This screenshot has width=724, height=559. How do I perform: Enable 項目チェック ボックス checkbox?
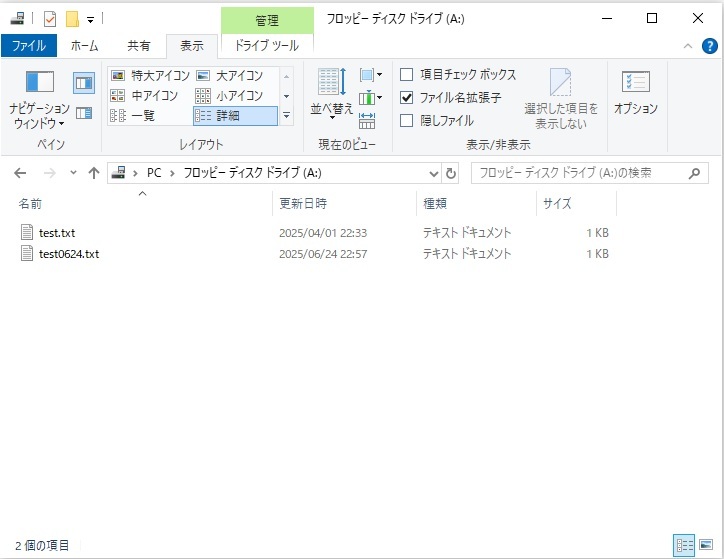(406, 74)
